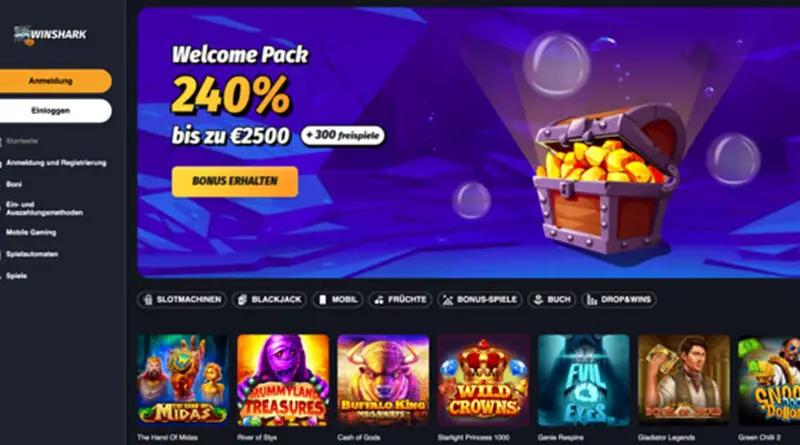
Task: Launch the Wild Crowns game thumbnail
Action: pyautogui.click(x=483, y=380)
